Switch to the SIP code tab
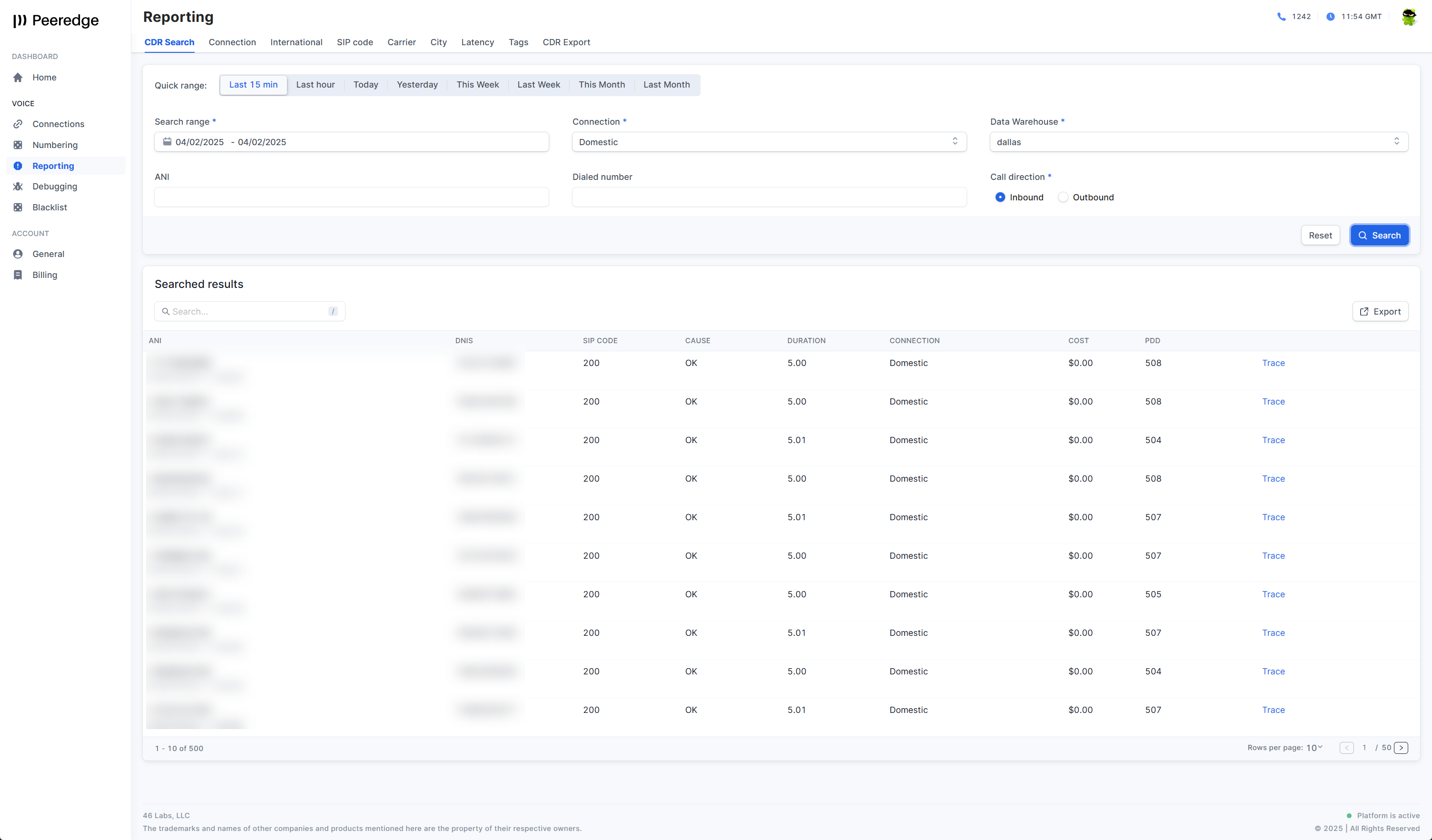 pyautogui.click(x=355, y=42)
